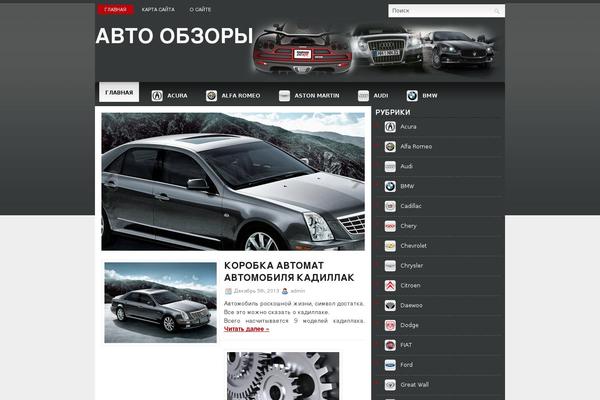Open the Cadillac category text link
The height and width of the screenshot is (400, 600).
411,206
